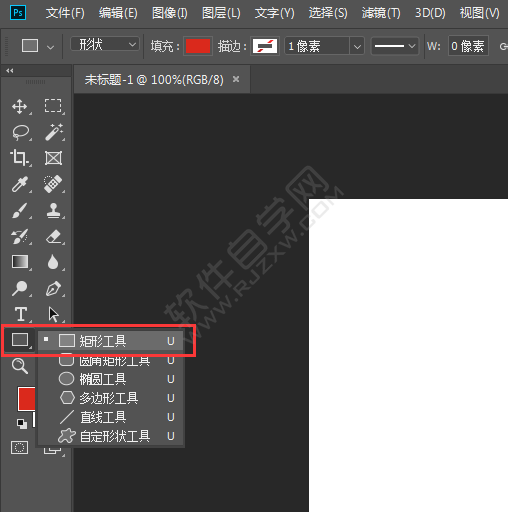Open the stroke line style dropdown

[x=395, y=46]
